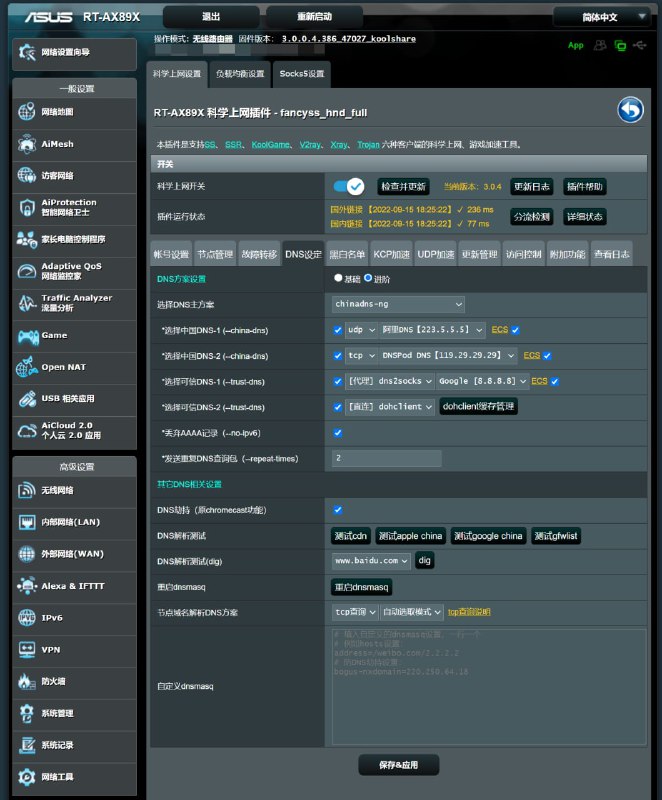Toggle 丢弃AAAA记录 checkbox
Image resolution: width=662 pixels, height=800 pixels.
(338, 433)
